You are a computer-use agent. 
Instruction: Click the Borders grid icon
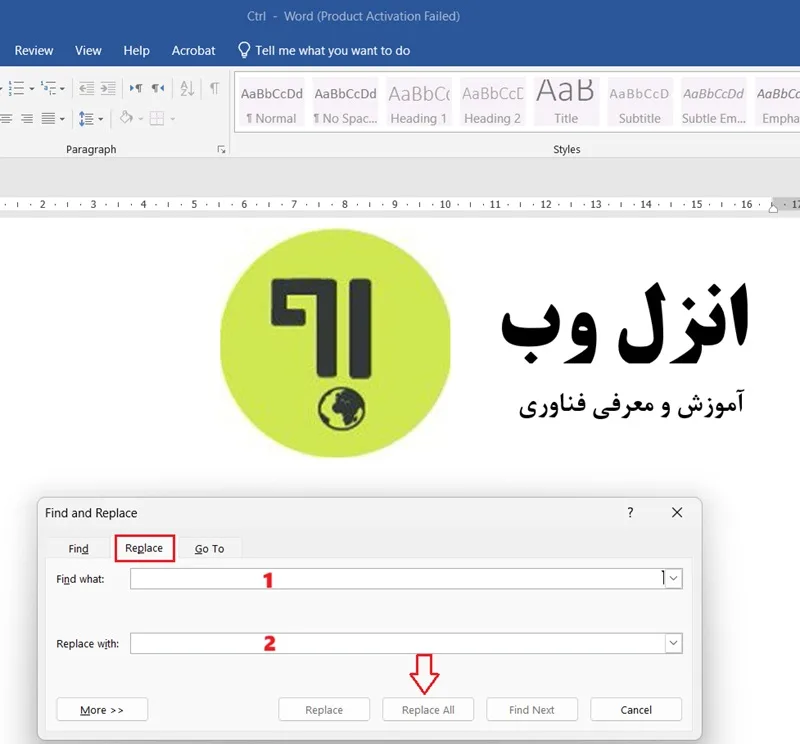point(157,119)
